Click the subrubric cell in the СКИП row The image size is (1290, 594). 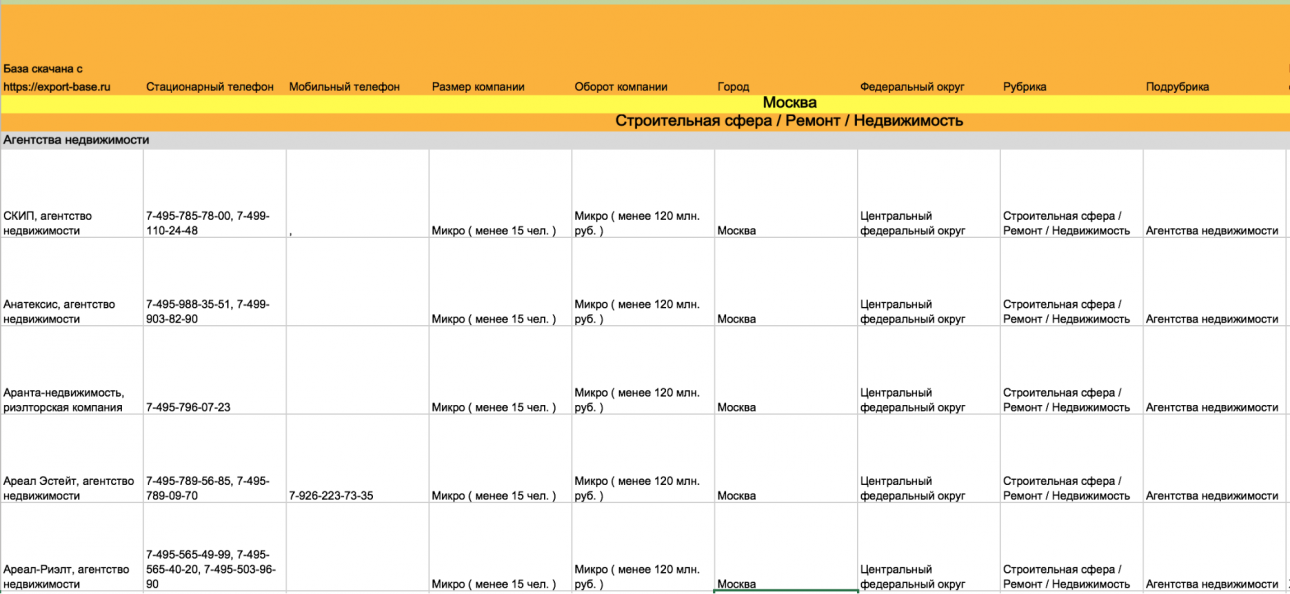tap(1215, 194)
